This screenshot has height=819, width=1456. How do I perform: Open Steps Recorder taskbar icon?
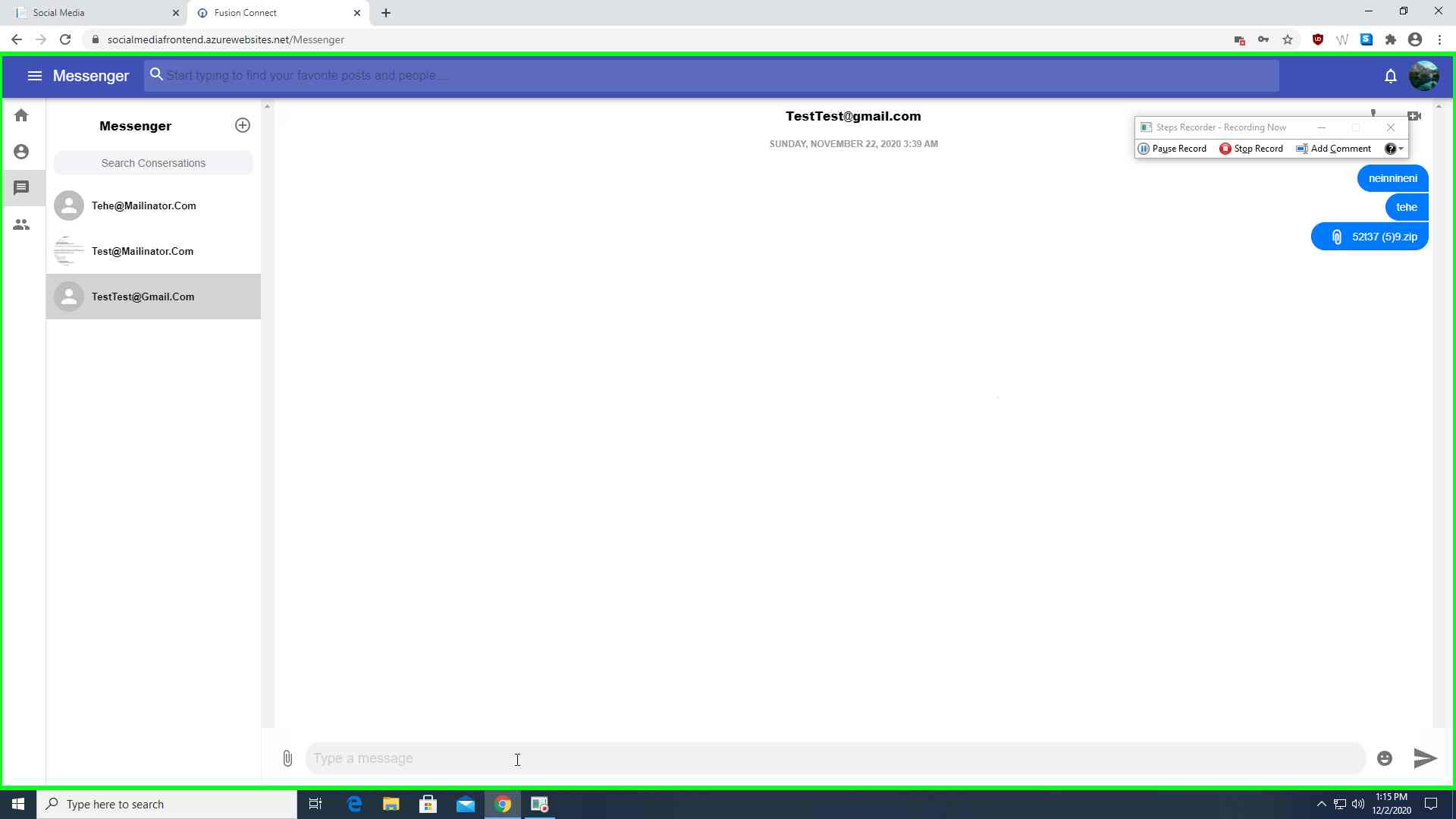(x=540, y=804)
